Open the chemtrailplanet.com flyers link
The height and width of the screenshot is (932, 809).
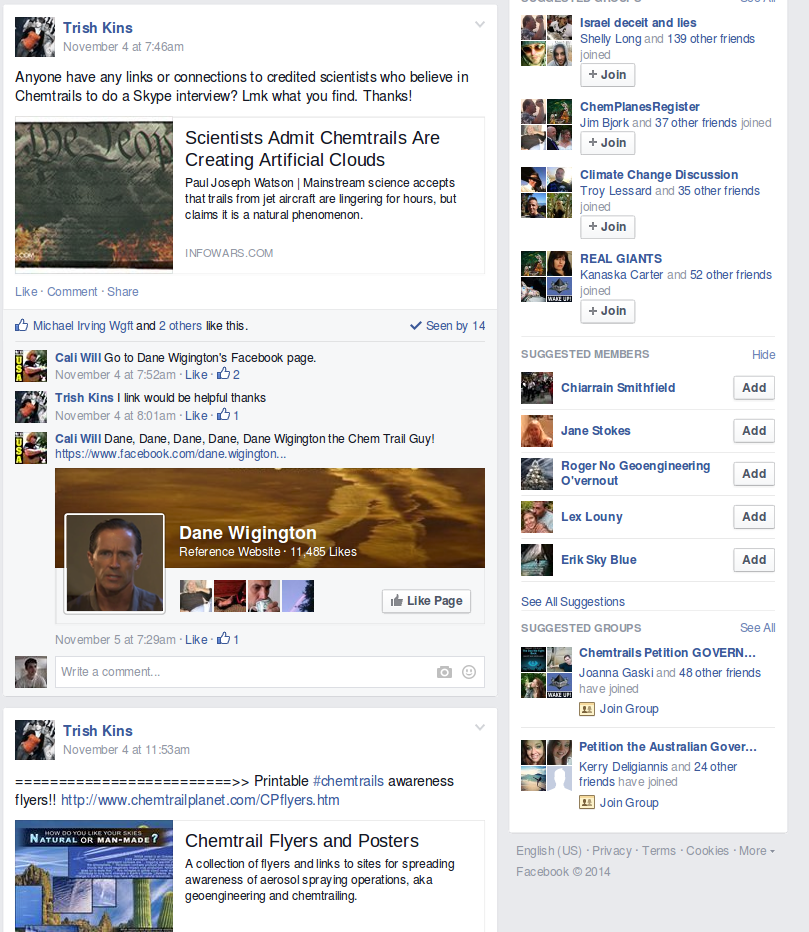[x=200, y=800]
